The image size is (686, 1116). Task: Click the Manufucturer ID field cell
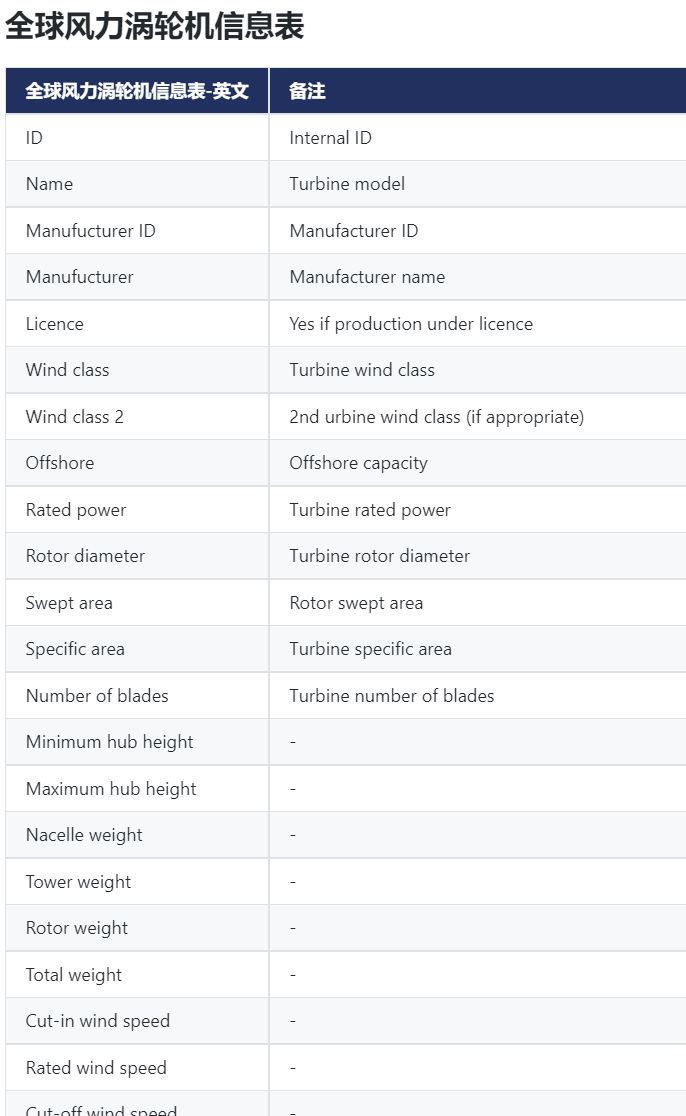click(91, 231)
